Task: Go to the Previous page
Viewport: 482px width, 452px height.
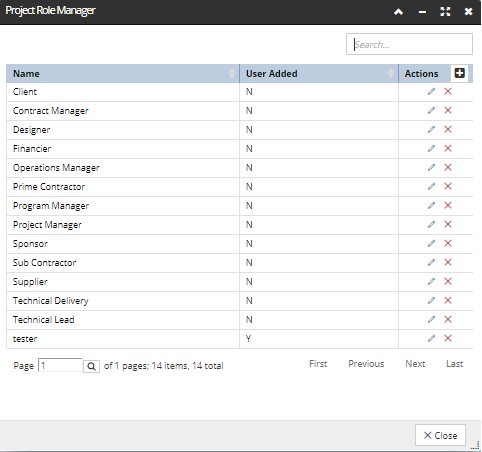Action: 366,364
